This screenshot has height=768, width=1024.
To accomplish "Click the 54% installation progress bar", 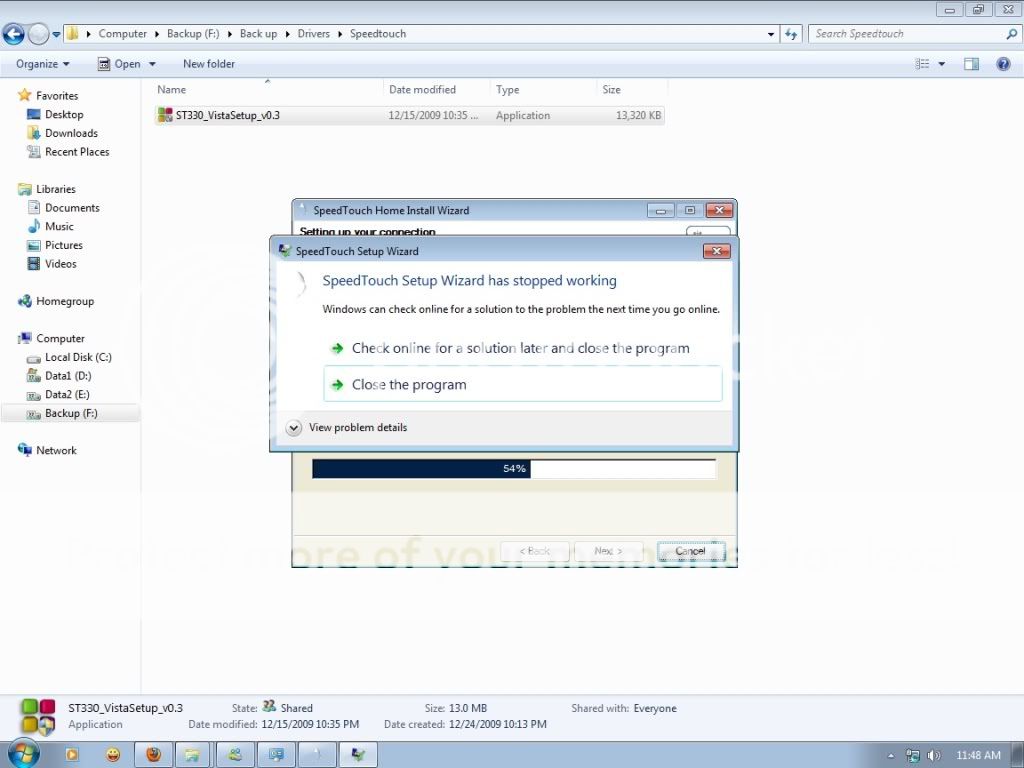I will [514, 469].
